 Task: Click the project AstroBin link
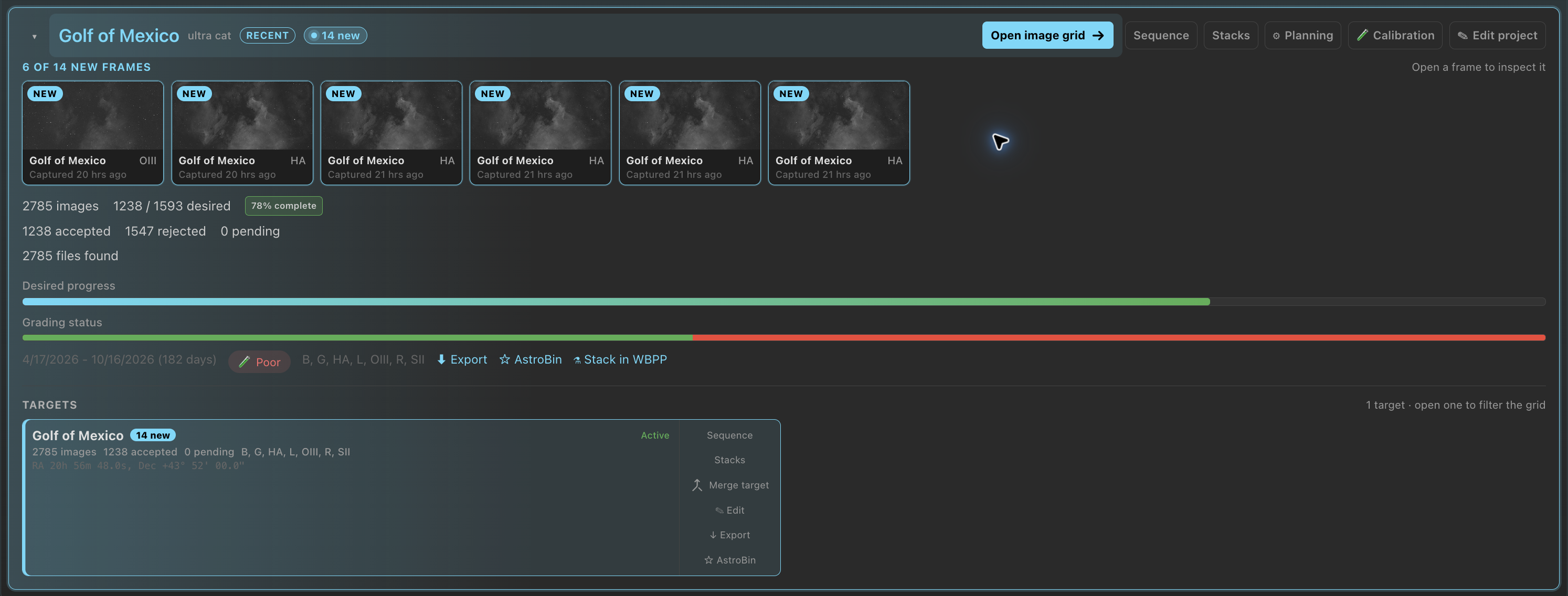pyautogui.click(x=530, y=359)
